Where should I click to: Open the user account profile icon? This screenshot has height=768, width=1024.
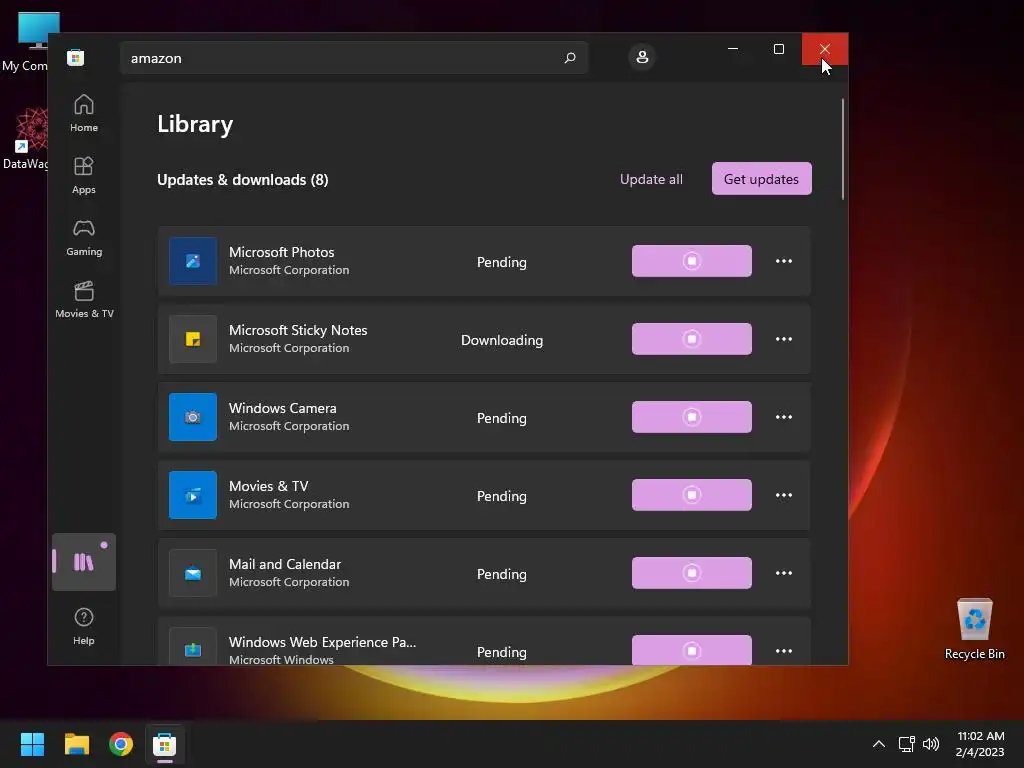(x=642, y=57)
